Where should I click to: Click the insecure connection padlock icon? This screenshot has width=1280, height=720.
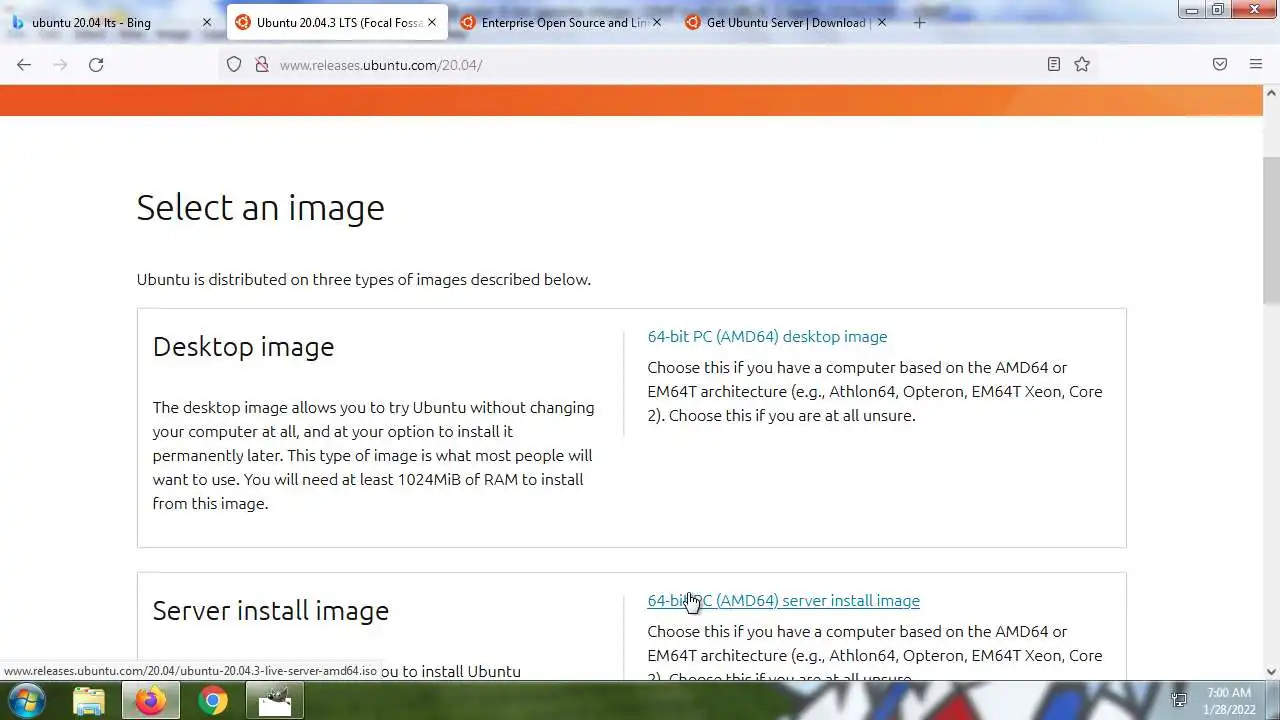click(x=262, y=64)
